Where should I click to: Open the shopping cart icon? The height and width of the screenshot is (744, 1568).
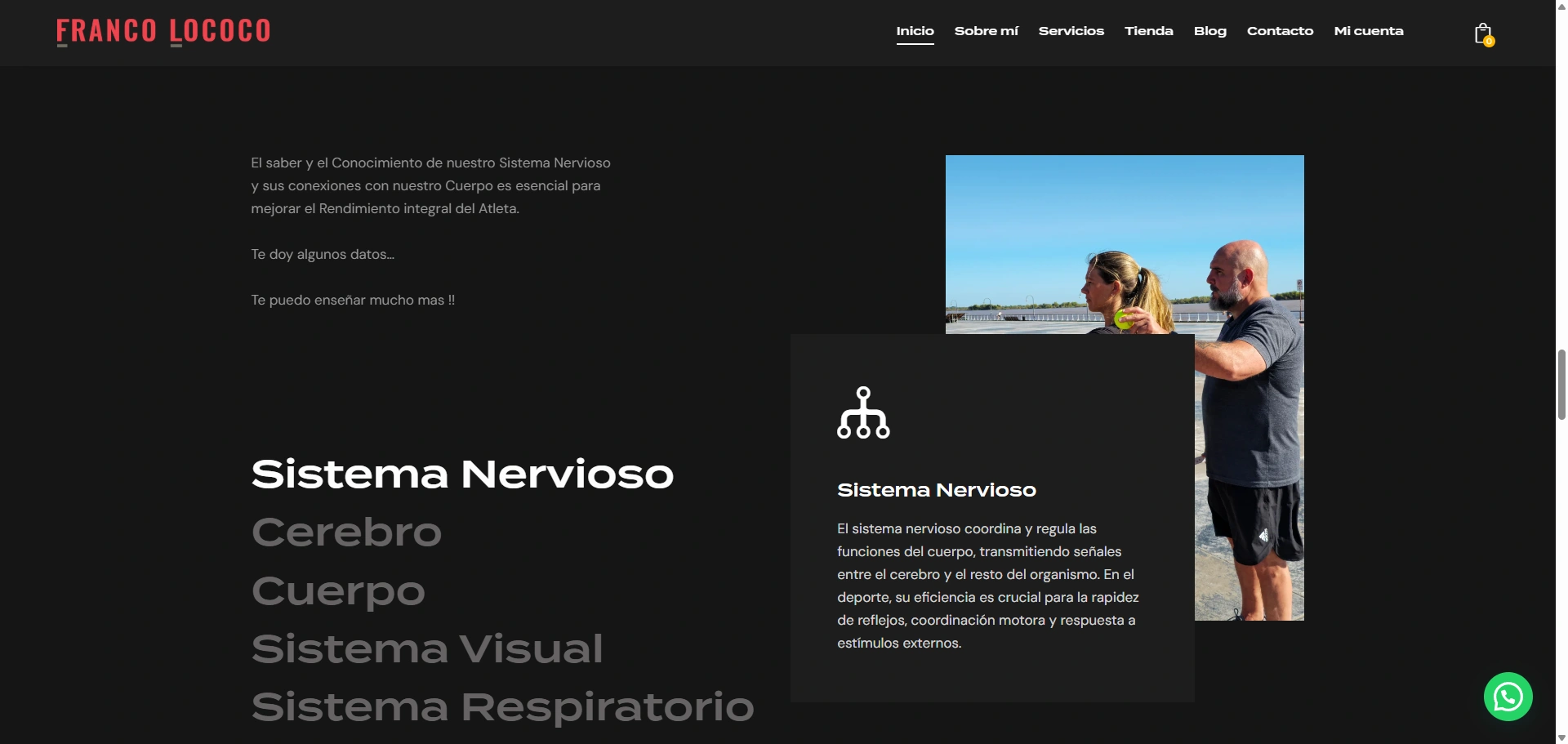tap(1483, 33)
